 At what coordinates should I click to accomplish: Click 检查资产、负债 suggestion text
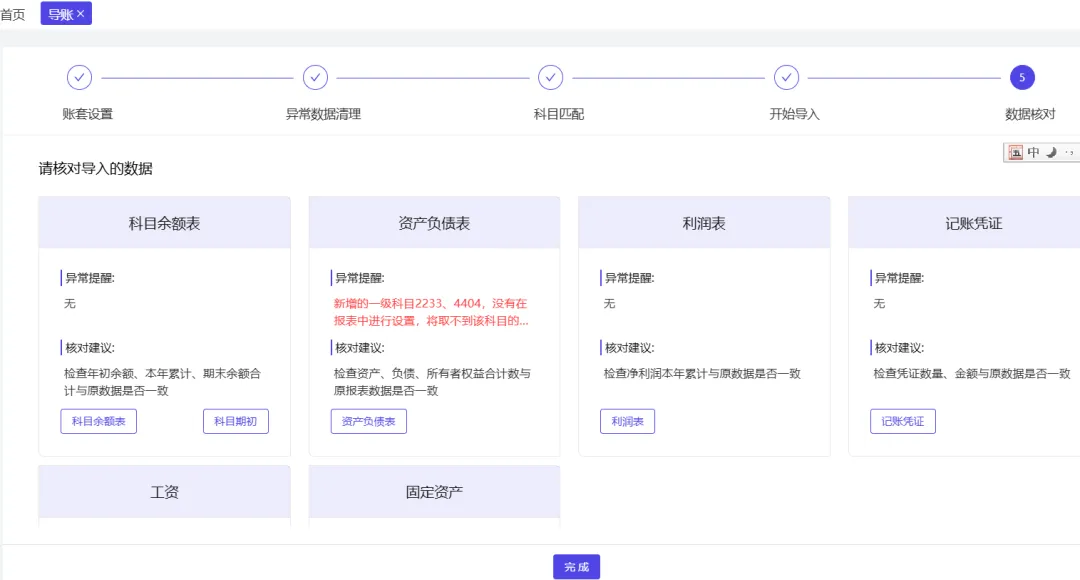pyautogui.click(x=432, y=382)
